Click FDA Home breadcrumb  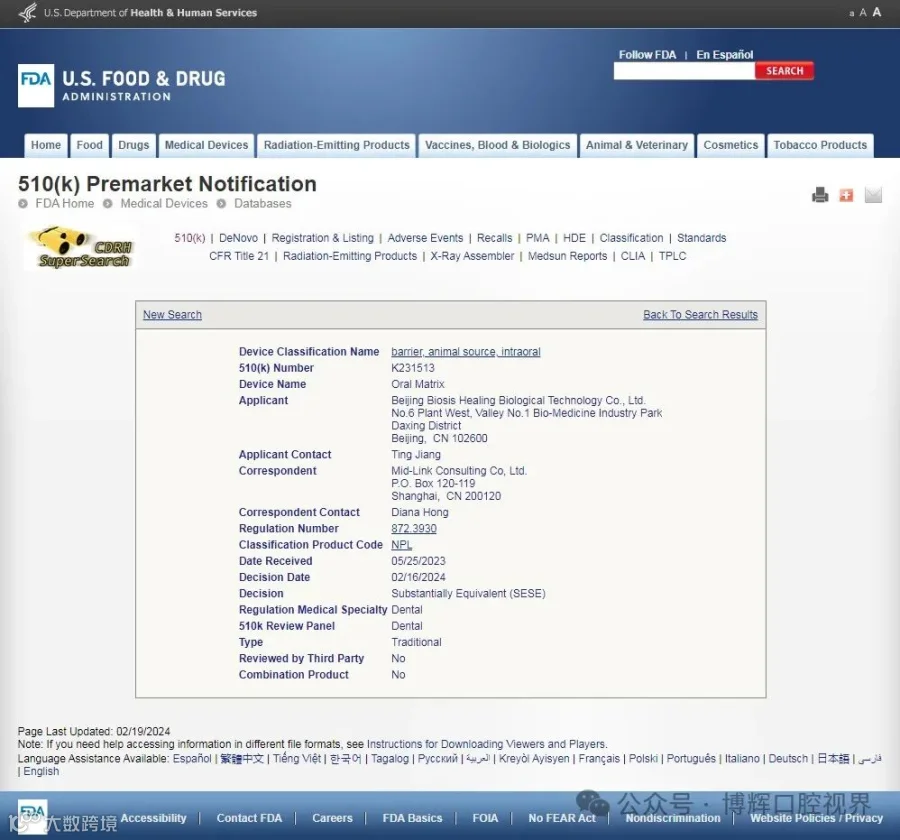(64, 203)
